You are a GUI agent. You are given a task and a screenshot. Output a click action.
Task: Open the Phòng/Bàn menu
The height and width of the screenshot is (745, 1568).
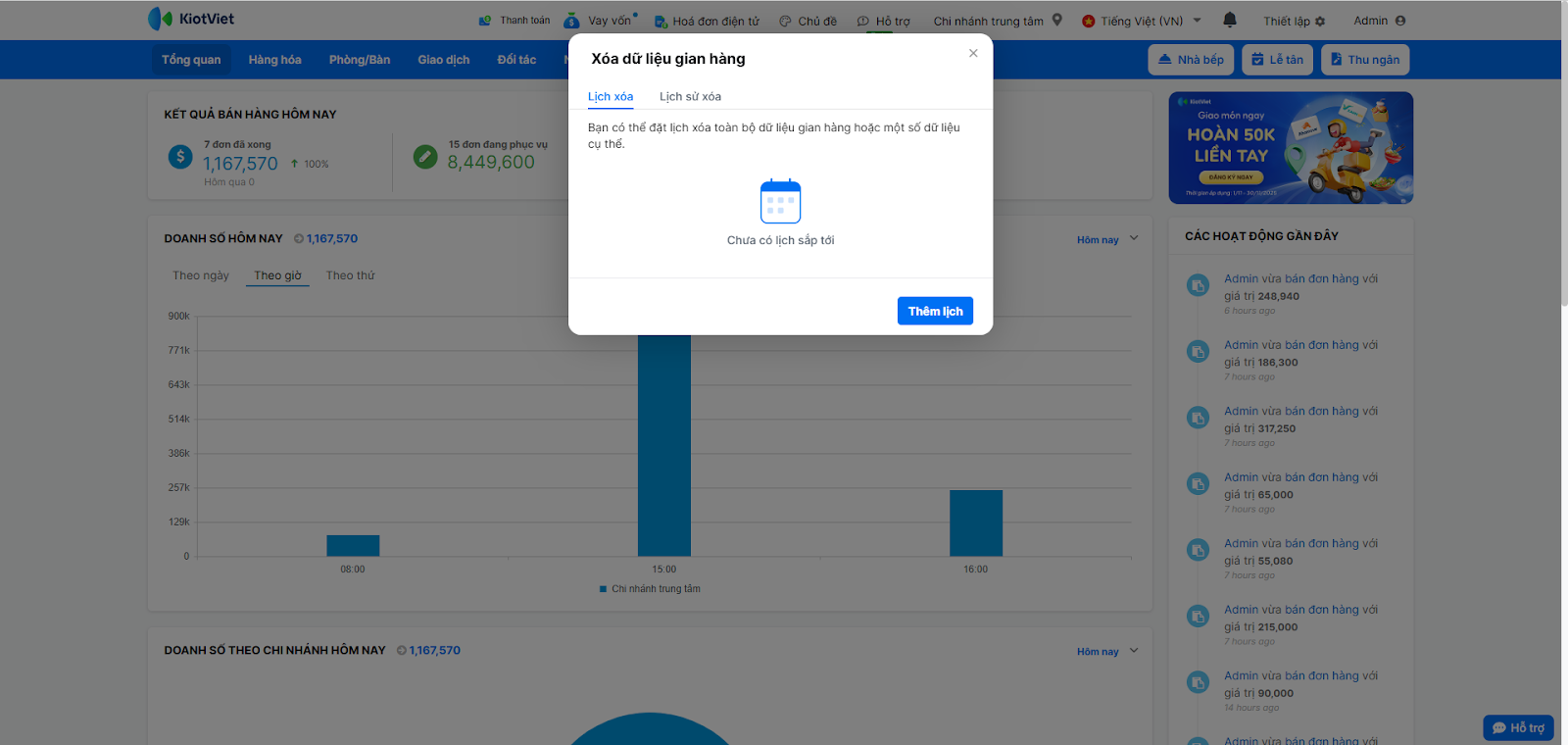pos(360,60)
